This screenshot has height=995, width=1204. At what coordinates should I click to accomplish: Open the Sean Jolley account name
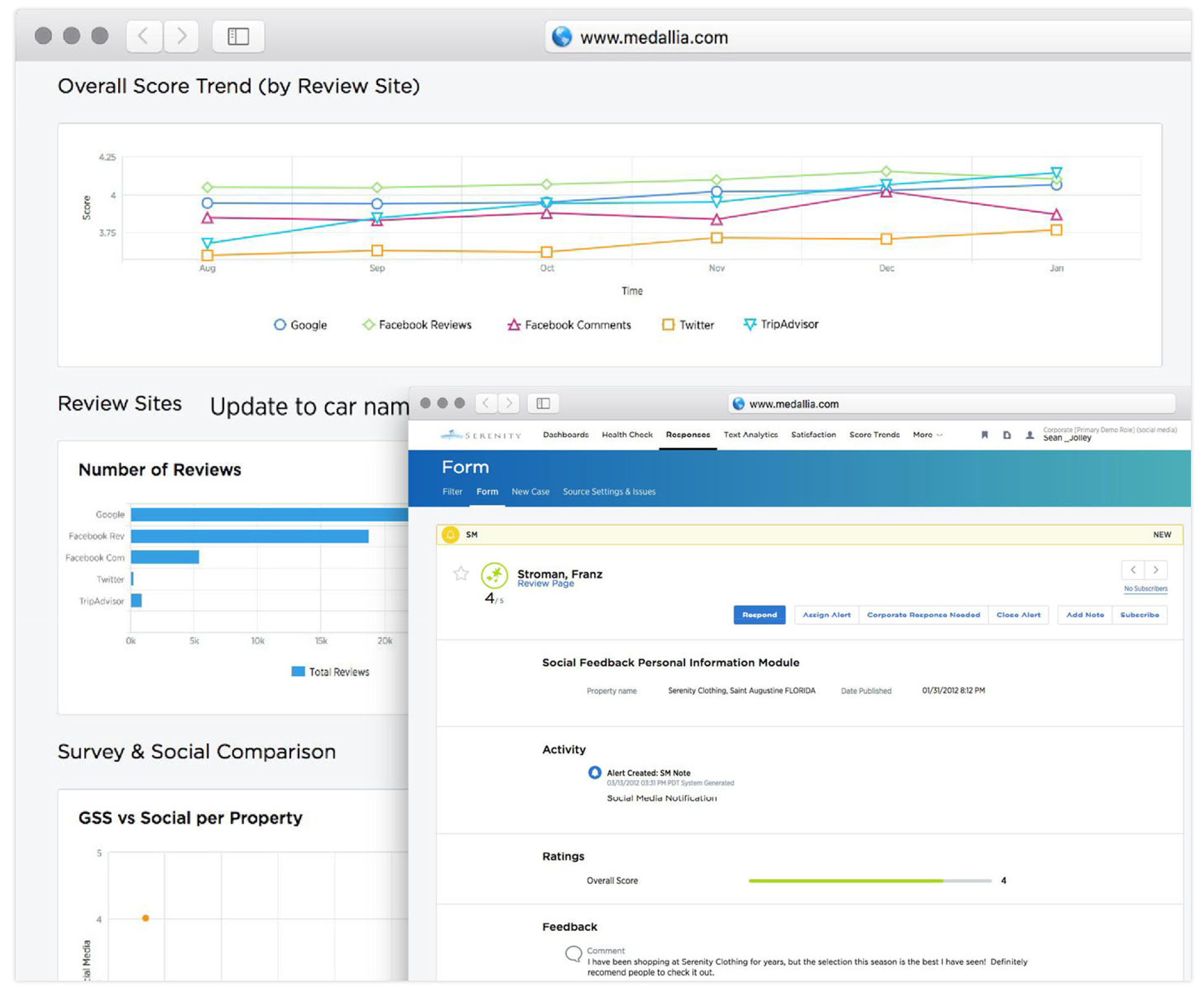click(x=1067, y=438)
